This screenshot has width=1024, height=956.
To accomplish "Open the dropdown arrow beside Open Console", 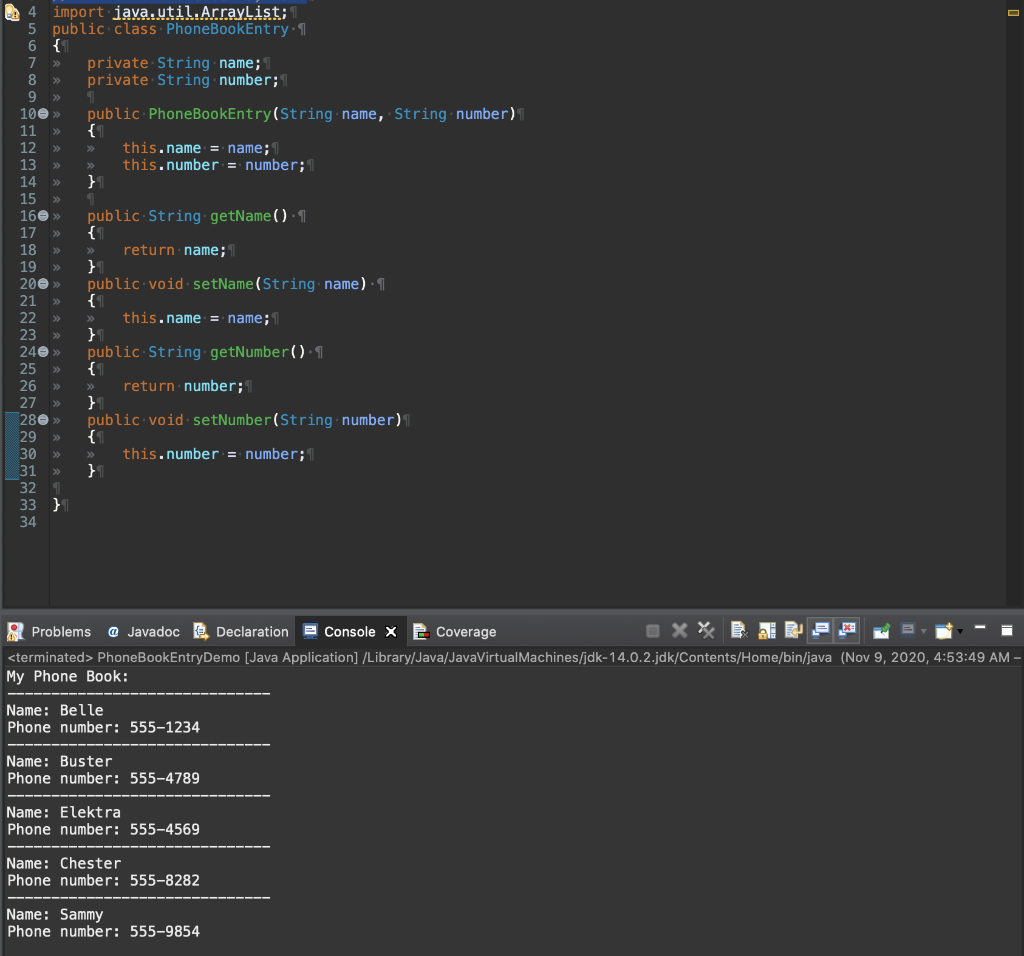I will pos(961,631).
